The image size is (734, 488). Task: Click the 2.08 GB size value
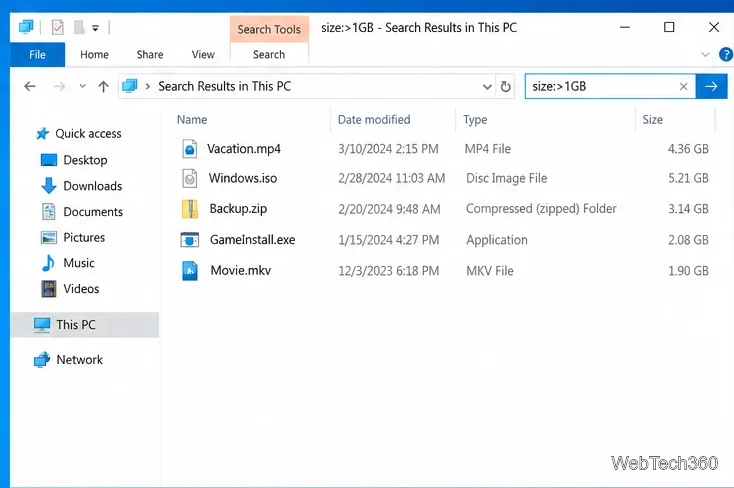pos(688,240)
